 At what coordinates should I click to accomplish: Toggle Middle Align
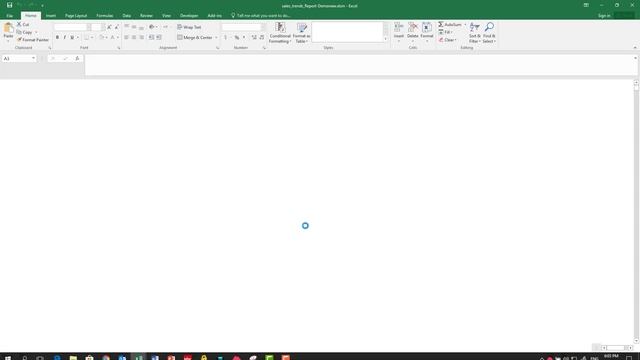pos(134,27)
